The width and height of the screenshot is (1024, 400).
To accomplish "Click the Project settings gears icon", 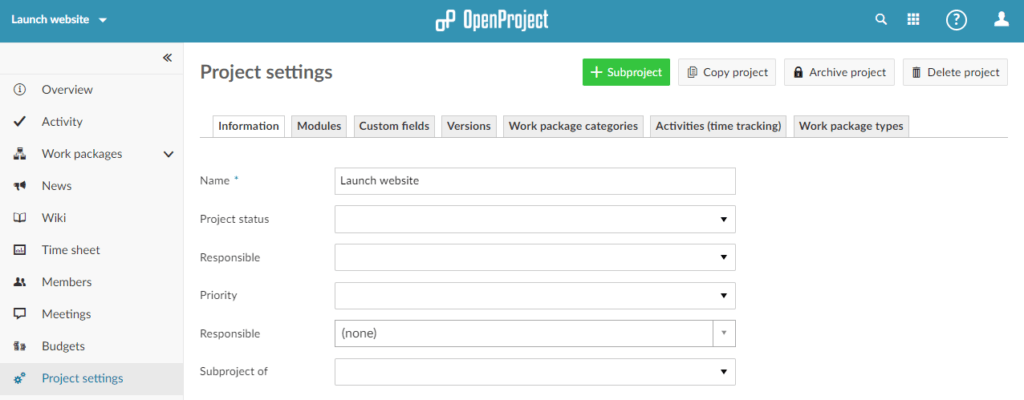I will 20,378.
